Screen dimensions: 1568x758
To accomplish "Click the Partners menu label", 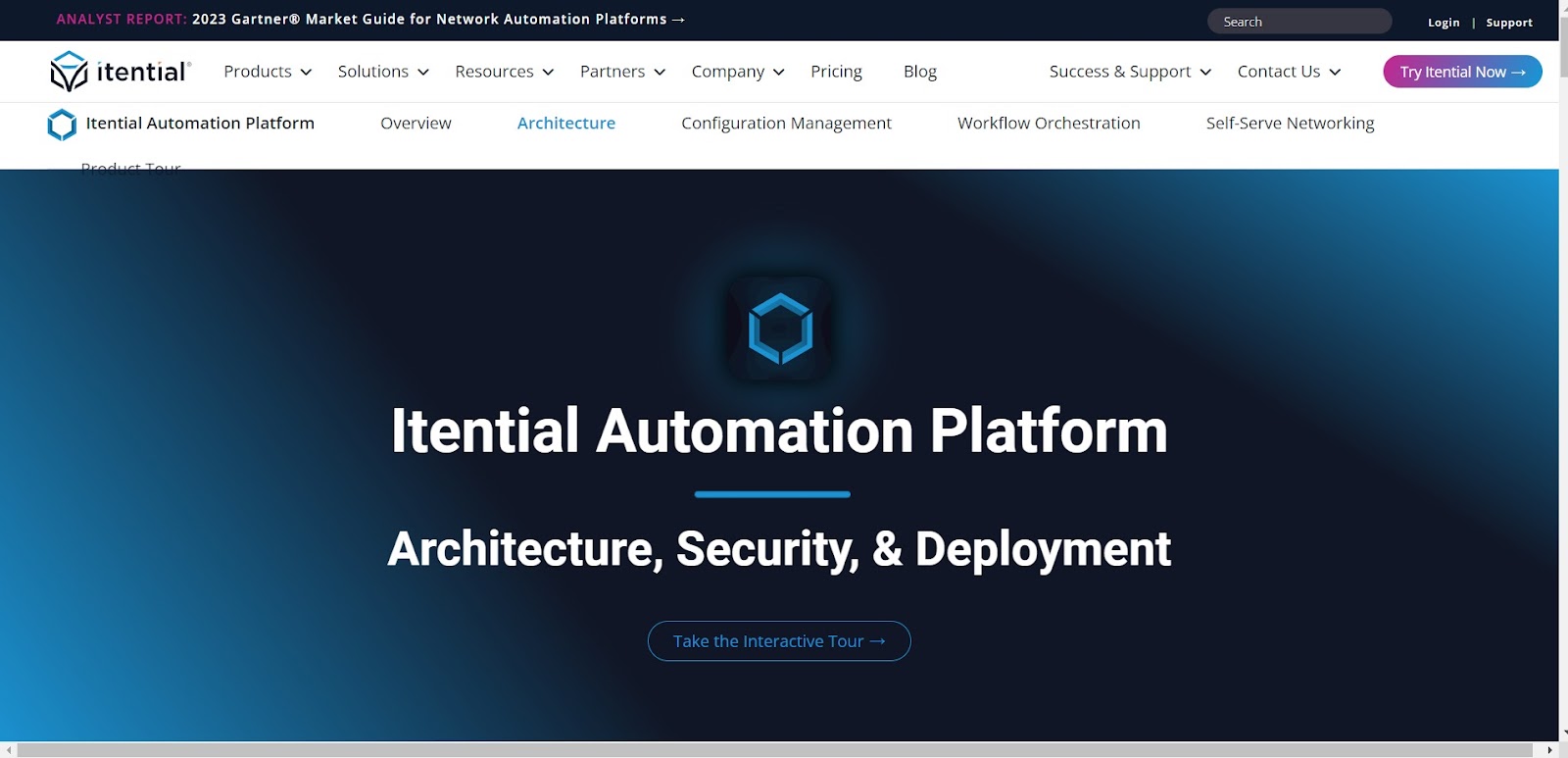I will (x=612, y=72).
